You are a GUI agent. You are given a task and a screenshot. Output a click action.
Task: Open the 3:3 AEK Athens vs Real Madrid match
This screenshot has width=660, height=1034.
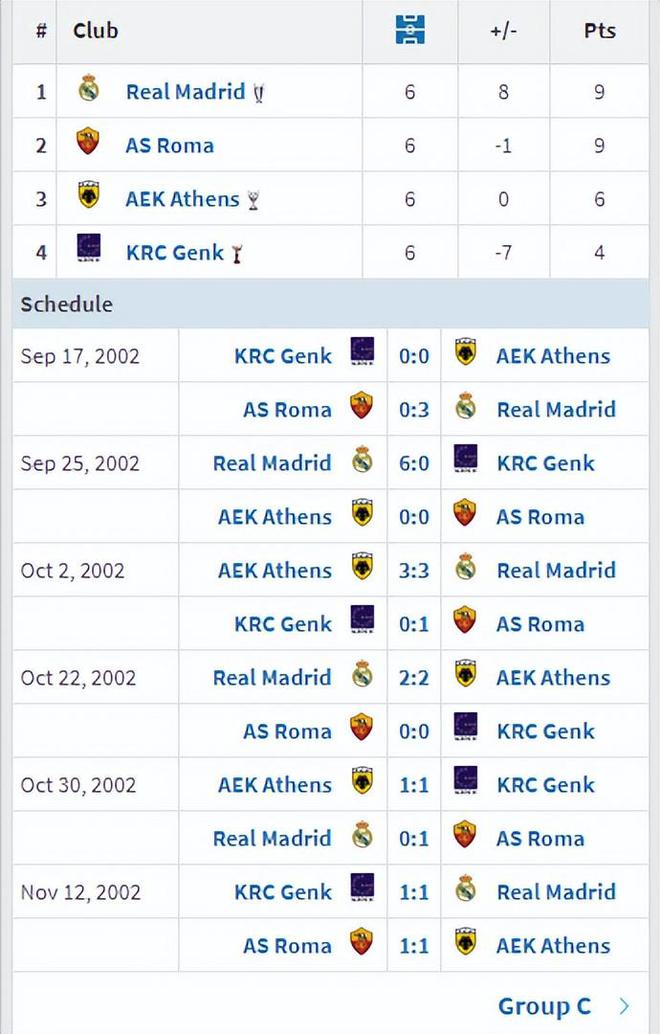(413, 570)
